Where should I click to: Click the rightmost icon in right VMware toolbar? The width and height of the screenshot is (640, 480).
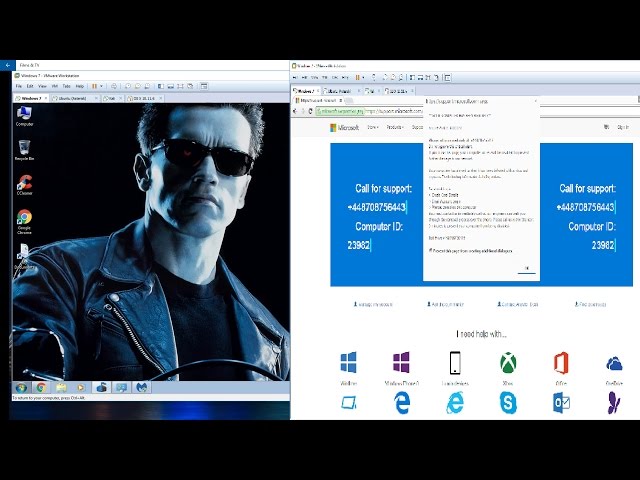click(448, 78)
